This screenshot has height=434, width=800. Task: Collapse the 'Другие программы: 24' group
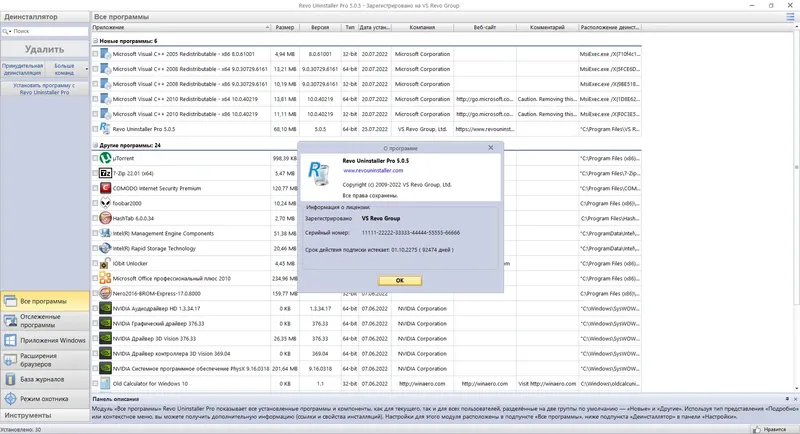95,145
